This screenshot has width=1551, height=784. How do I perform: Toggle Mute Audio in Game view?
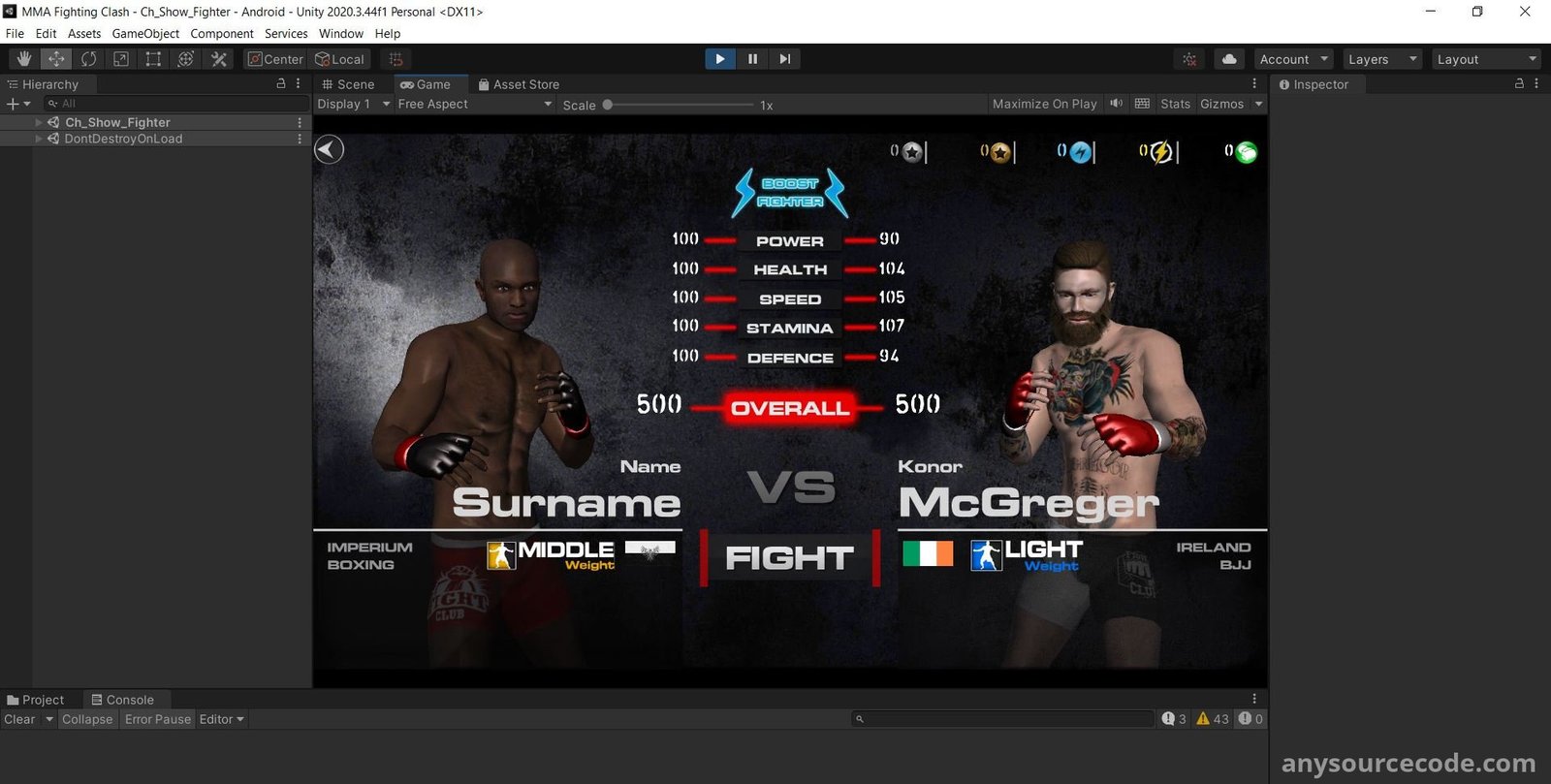pos(1117,104)
